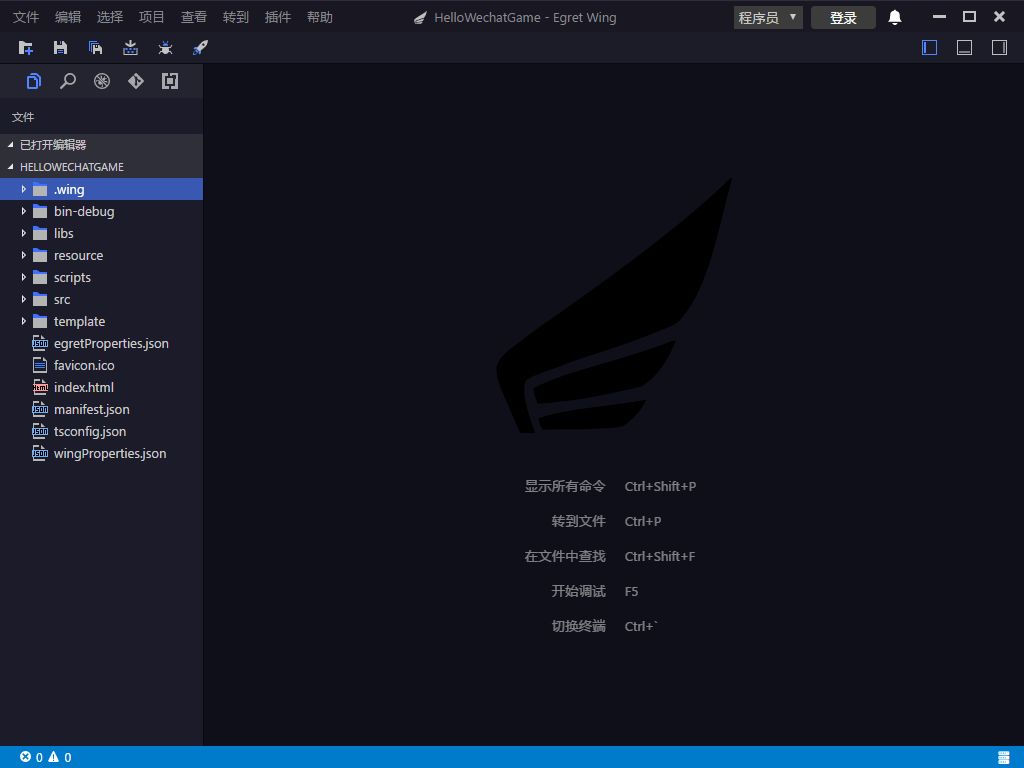This screenshot has width=1024, height=768.
Task: Open the debug sidebar view
Action: 102,81
